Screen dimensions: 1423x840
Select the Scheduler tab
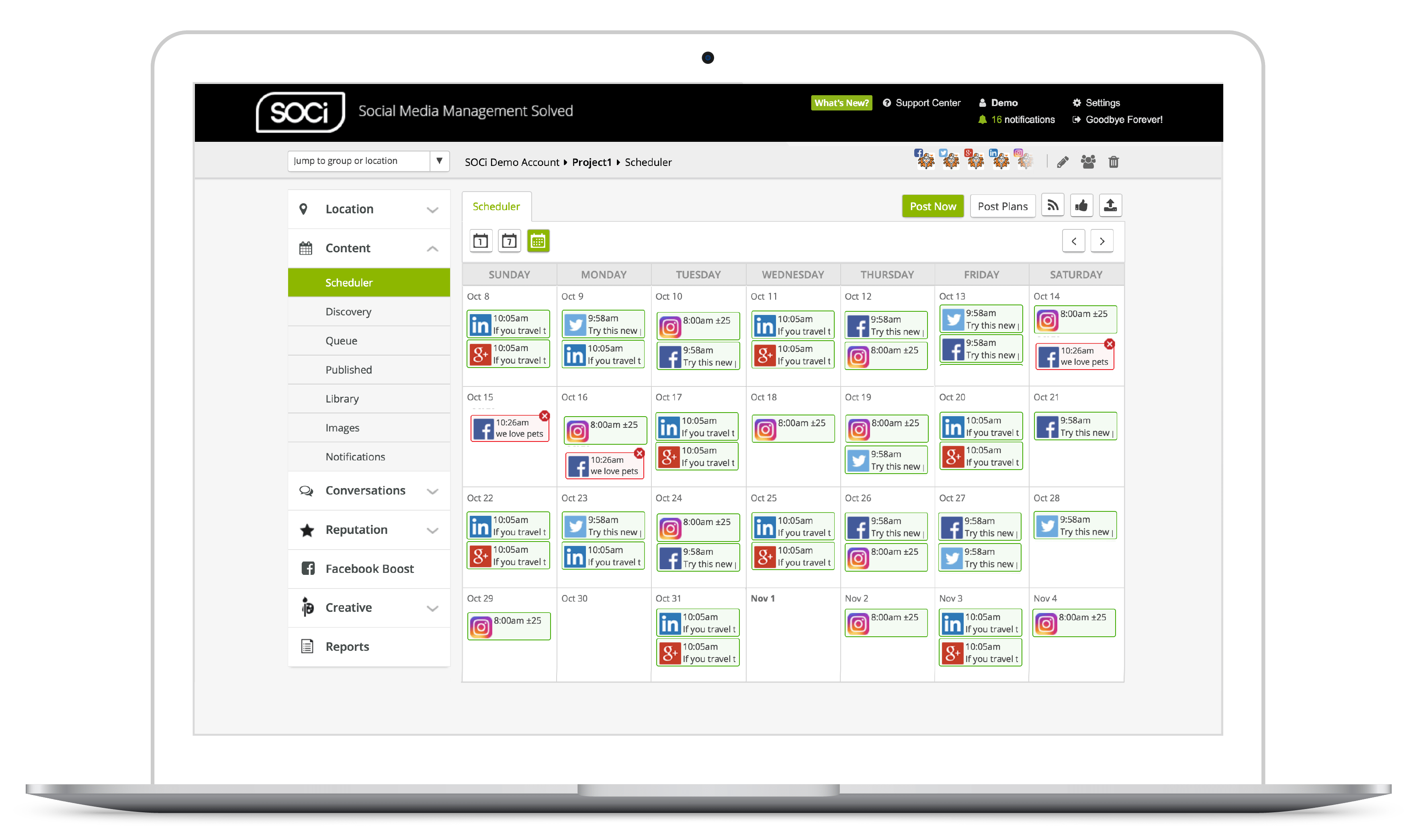(496, 206)
